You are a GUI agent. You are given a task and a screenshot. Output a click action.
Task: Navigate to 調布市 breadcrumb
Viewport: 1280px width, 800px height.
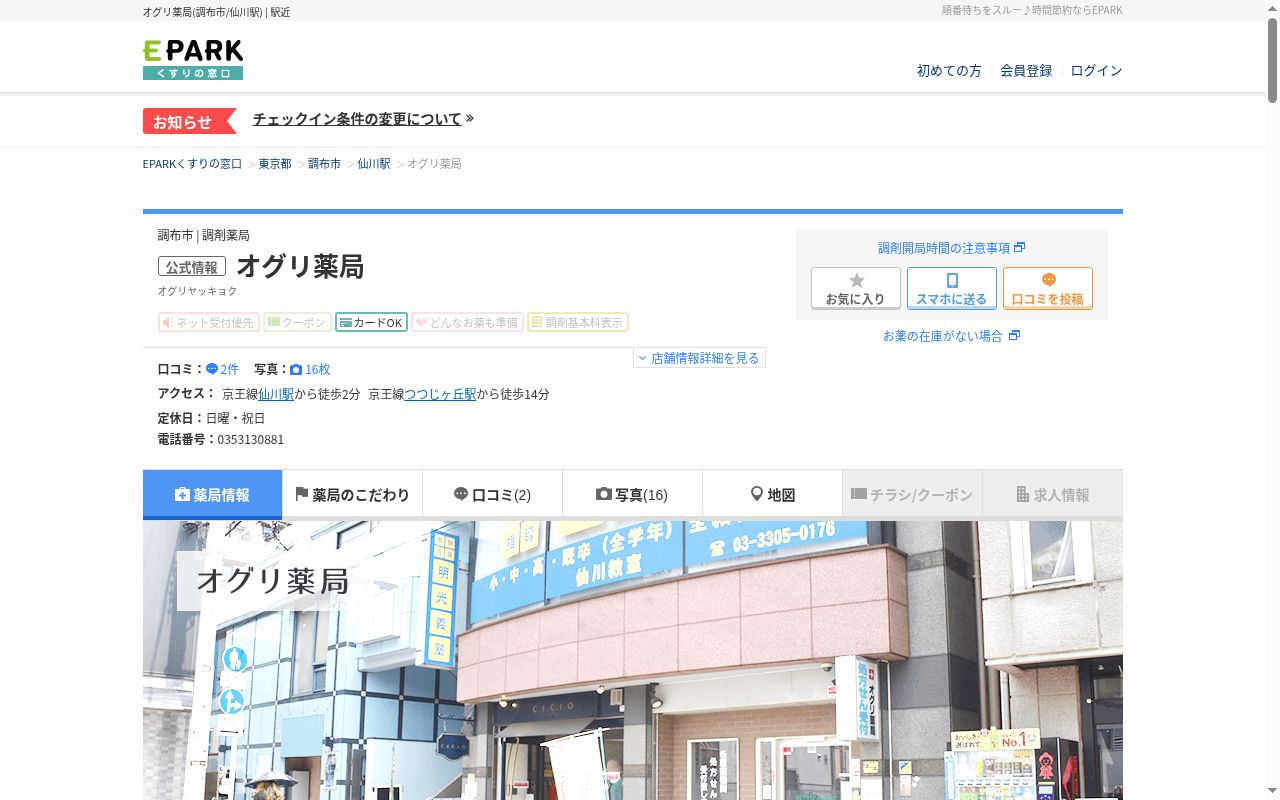click(x=324, y=163)
